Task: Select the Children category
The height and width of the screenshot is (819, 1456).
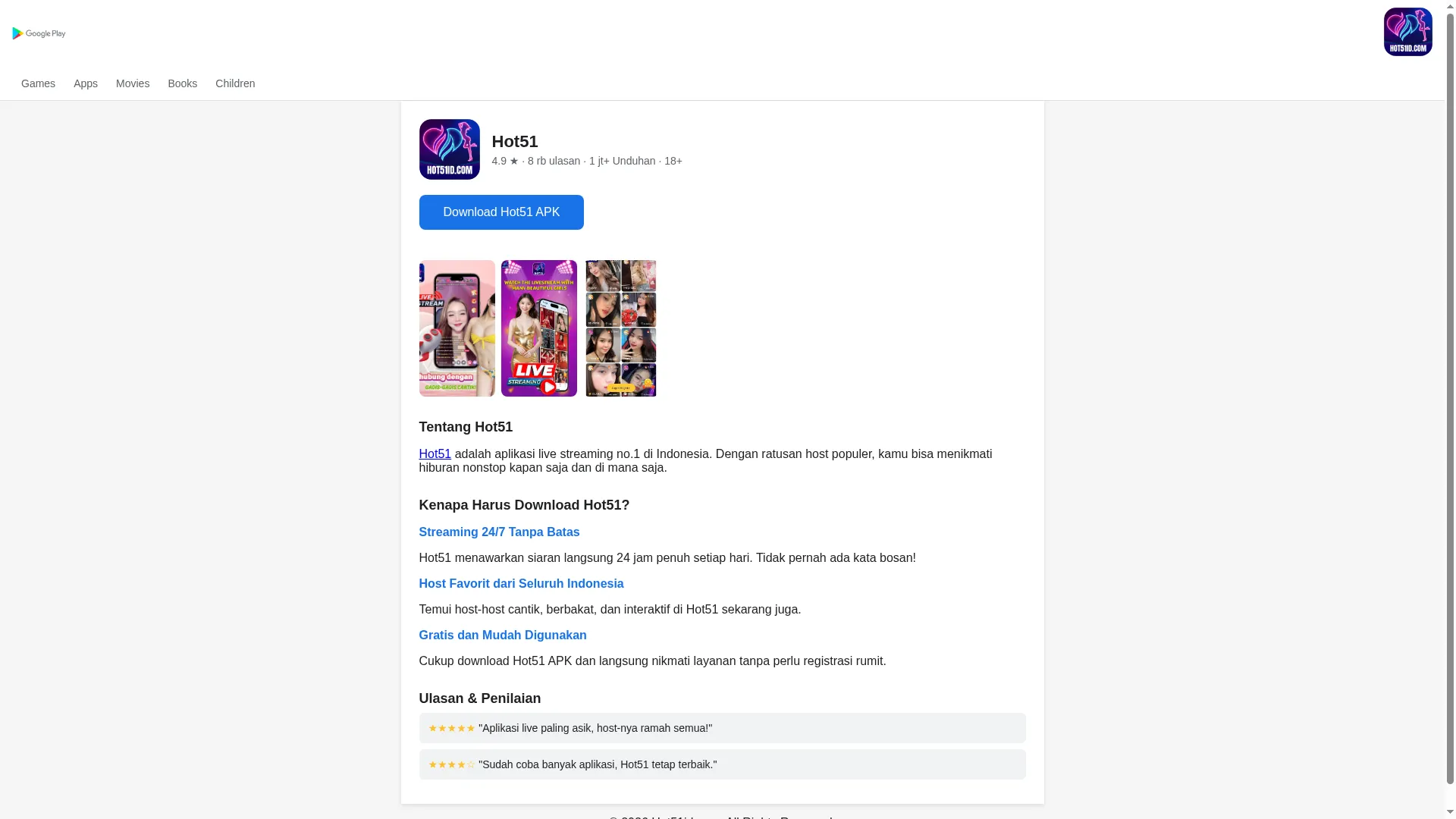Action: pyautogui.click(x=235, y=83)
